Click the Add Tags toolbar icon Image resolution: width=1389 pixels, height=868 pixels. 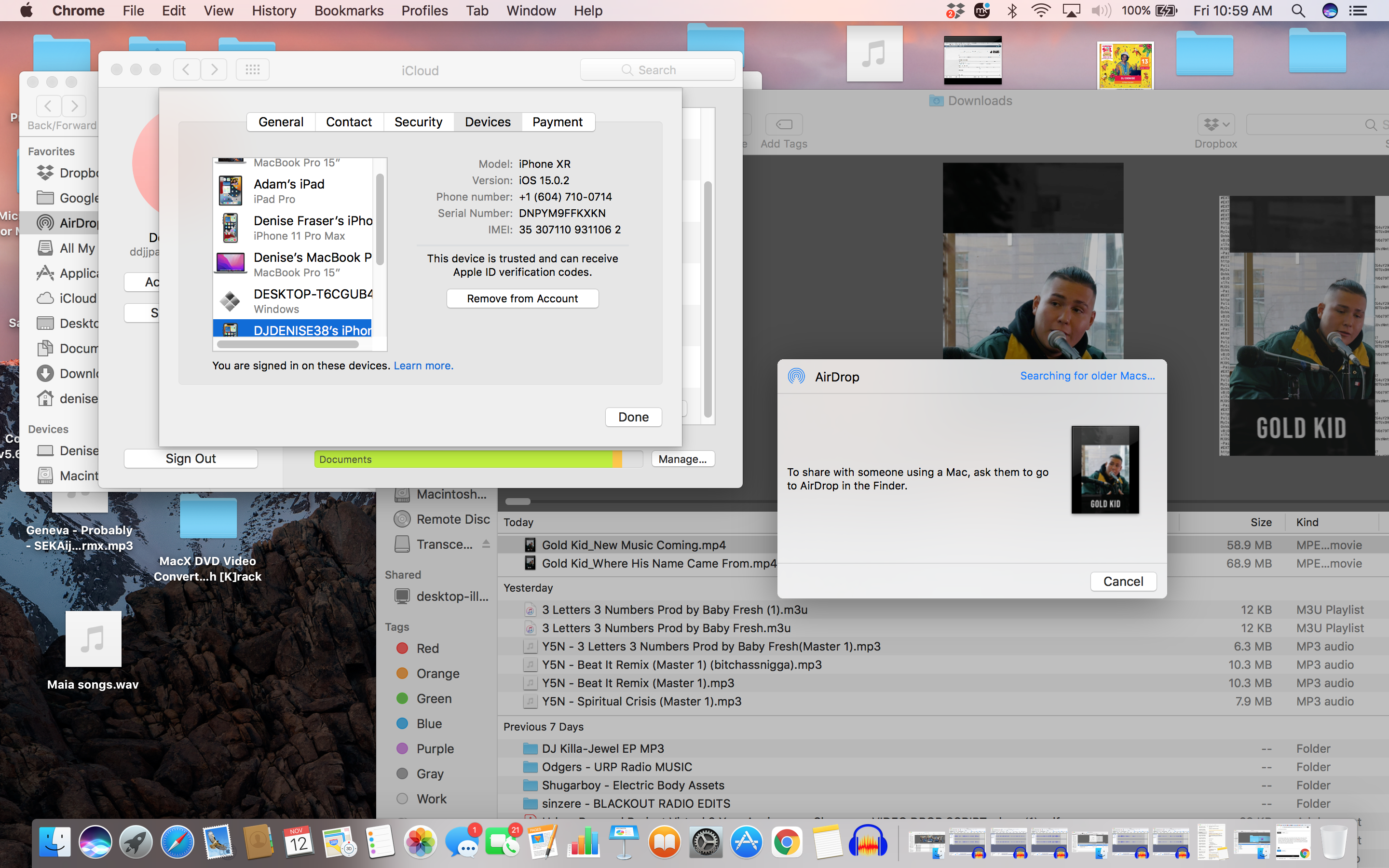click(783, 124)
